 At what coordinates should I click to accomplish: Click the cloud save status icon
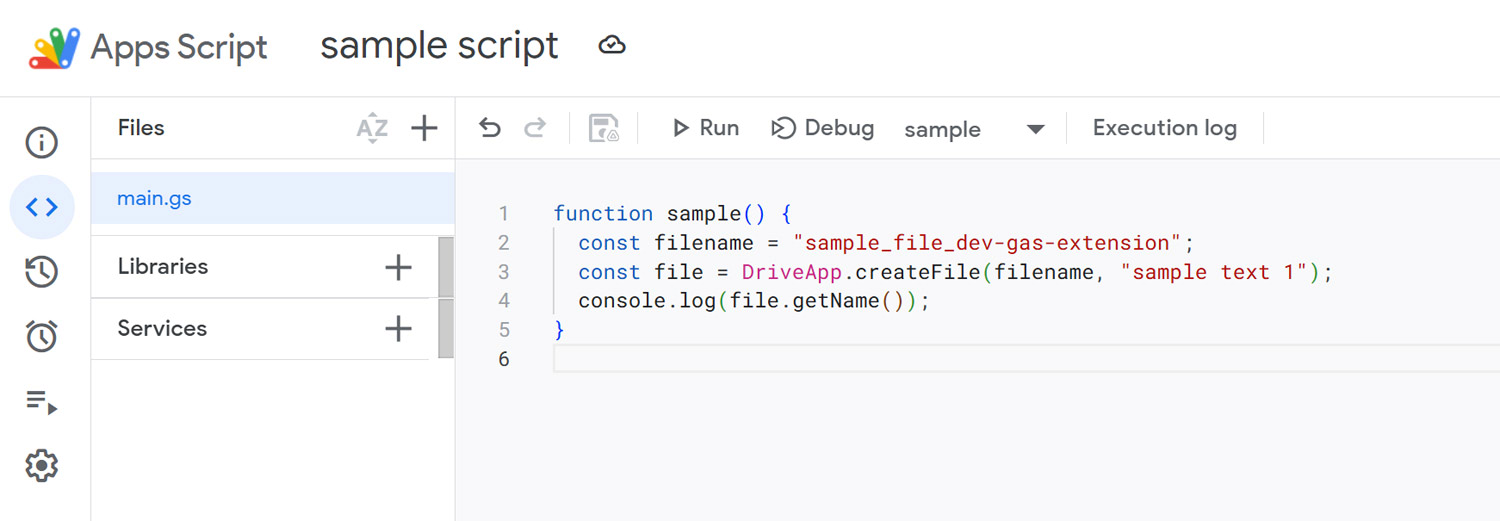[x=612, y=46]
